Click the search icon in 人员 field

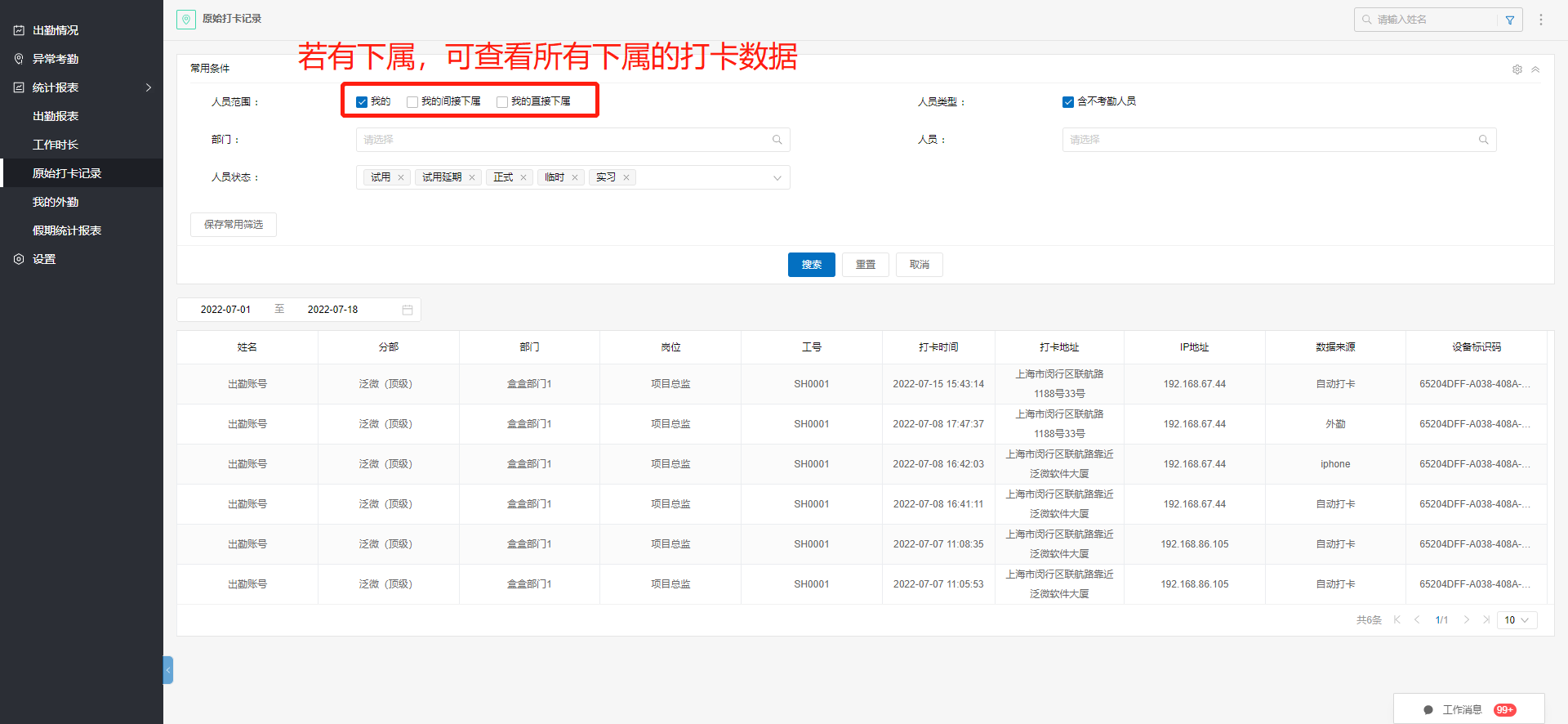(x=1484, y=140)
